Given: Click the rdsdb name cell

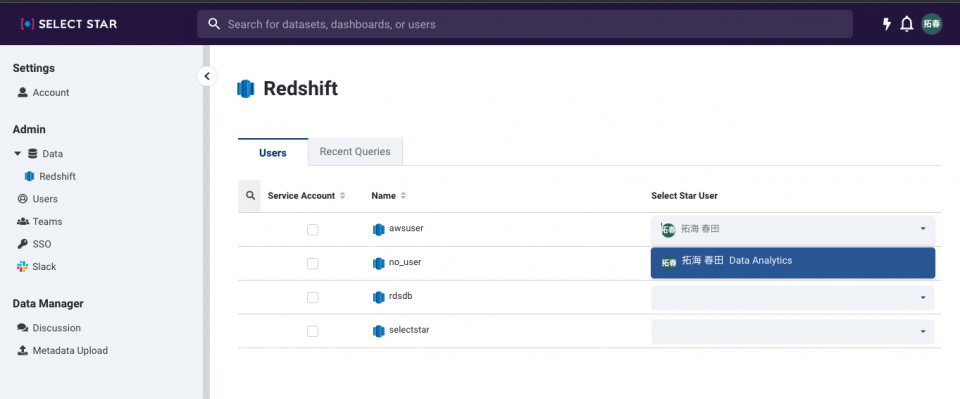Looking at the screenshot, I should (401, 296).
